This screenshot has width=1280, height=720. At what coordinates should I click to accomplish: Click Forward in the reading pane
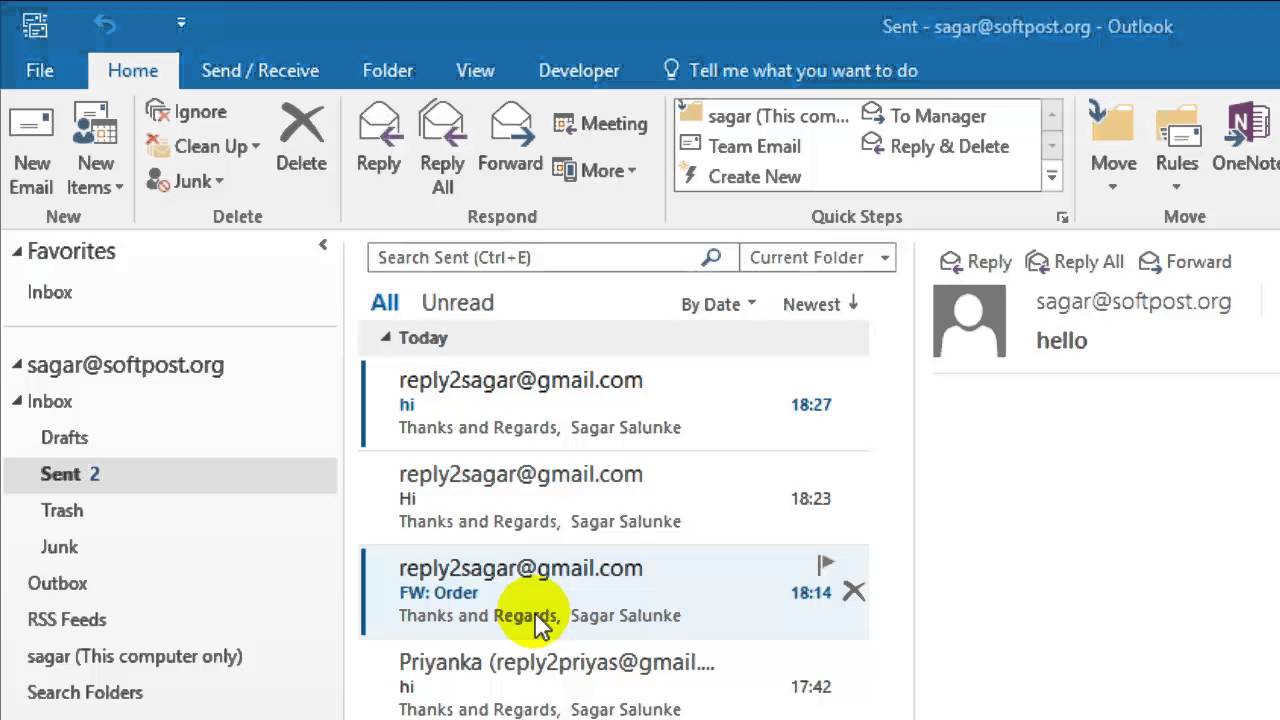1185,262
